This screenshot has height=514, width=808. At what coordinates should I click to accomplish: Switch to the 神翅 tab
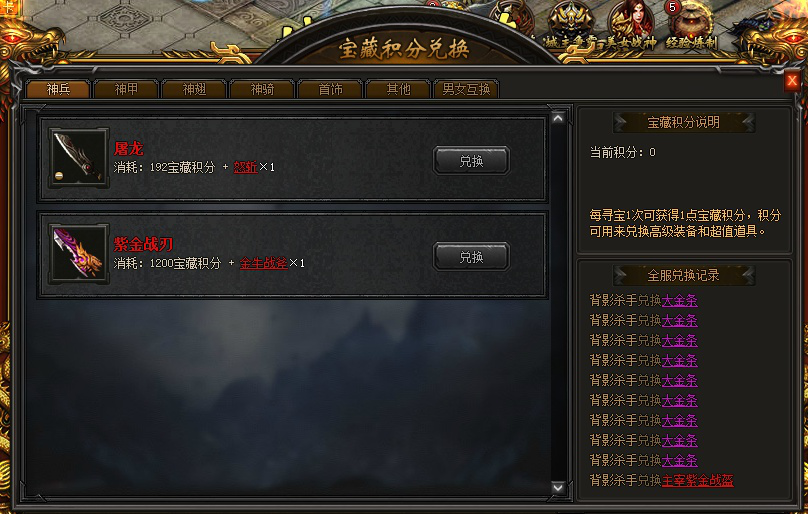pyautogui.click(x=194, y=89)
